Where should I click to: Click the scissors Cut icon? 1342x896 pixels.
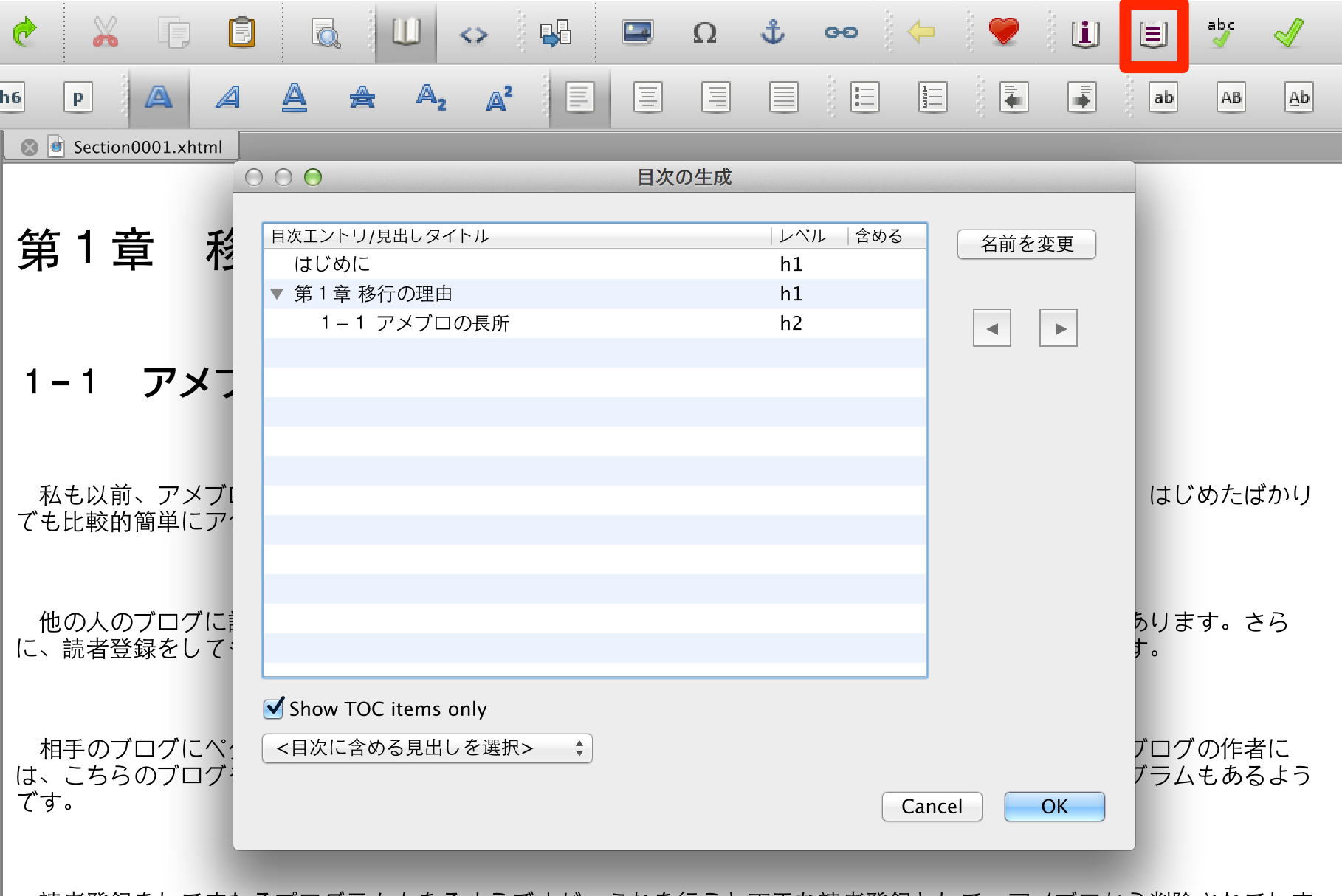coord(105,32)
